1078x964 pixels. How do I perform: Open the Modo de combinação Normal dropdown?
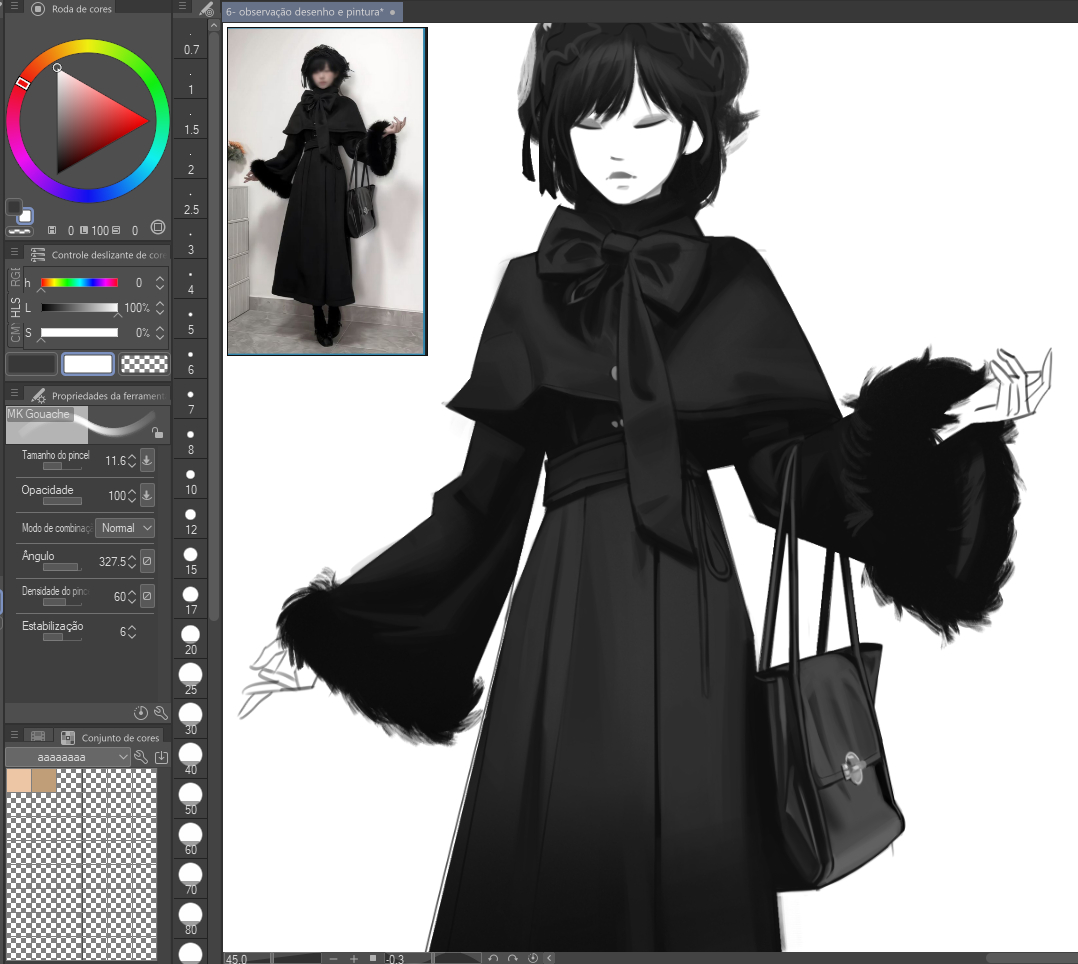(x=125, y=527)
